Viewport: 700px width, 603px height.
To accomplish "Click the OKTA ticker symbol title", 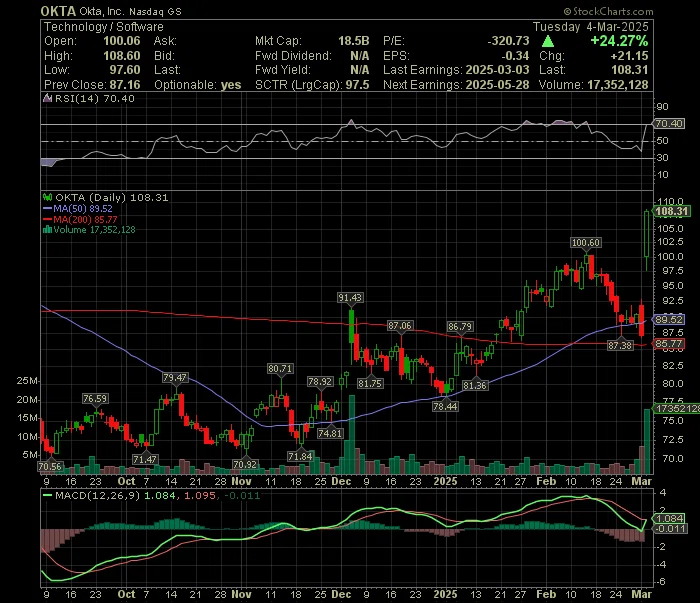I will (x=58, y=11).
